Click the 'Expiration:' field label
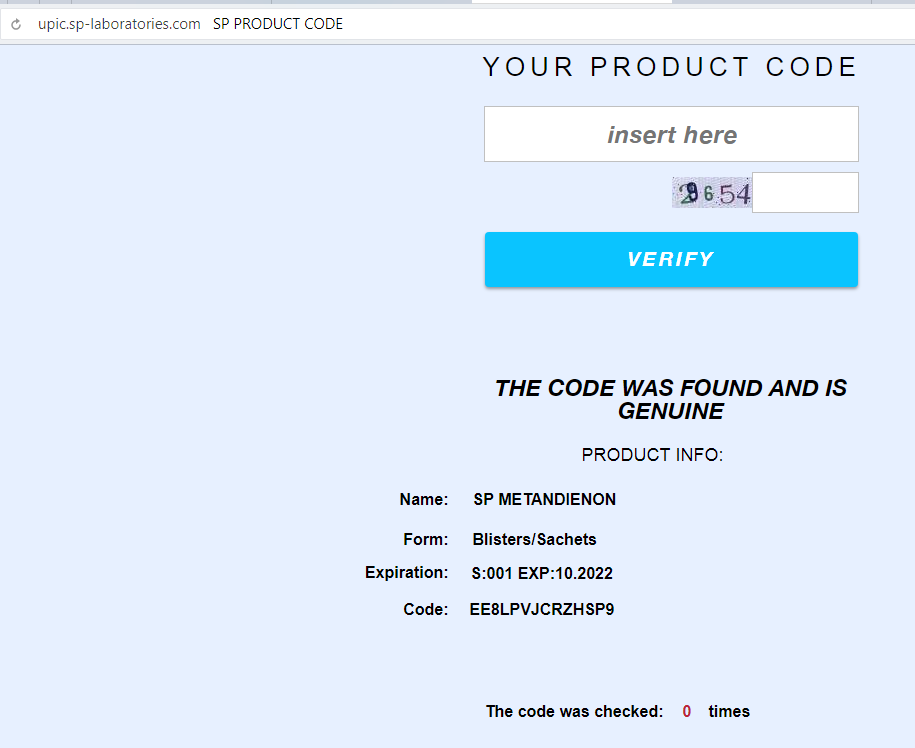Screen dimensions: 915x748 coord(406,573)
